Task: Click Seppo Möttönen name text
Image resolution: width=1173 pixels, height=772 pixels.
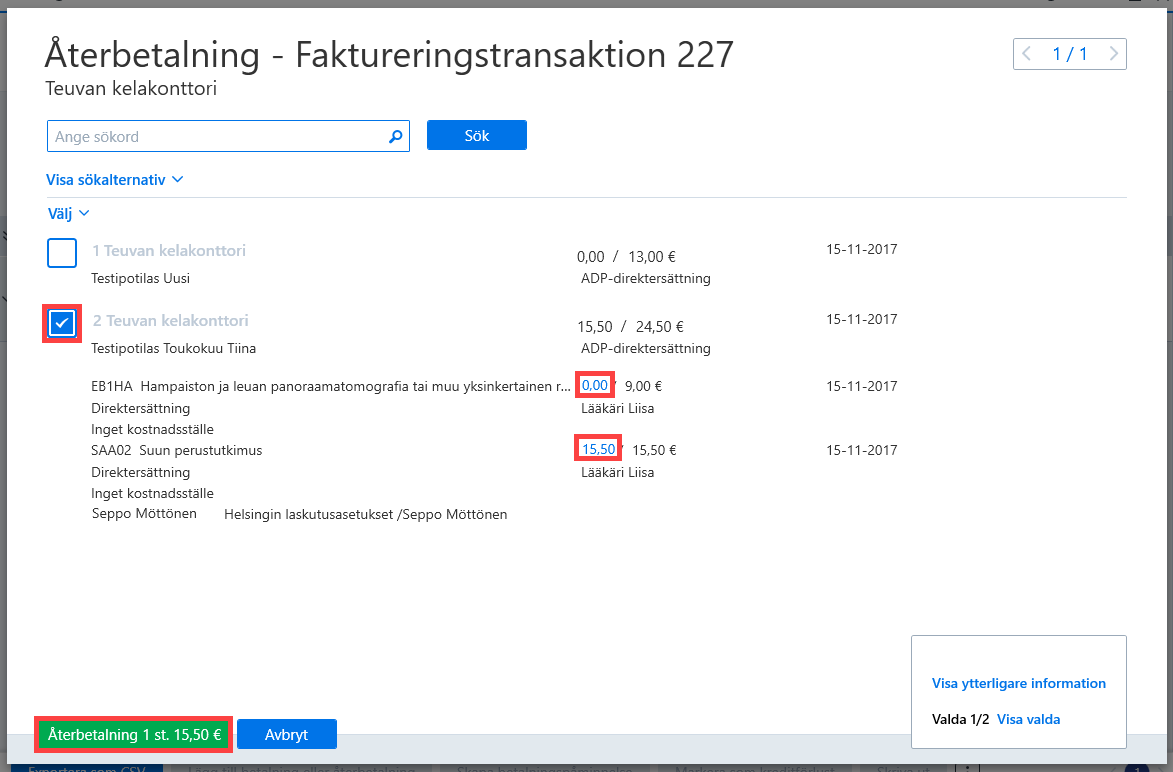Action: click(144, 514)
